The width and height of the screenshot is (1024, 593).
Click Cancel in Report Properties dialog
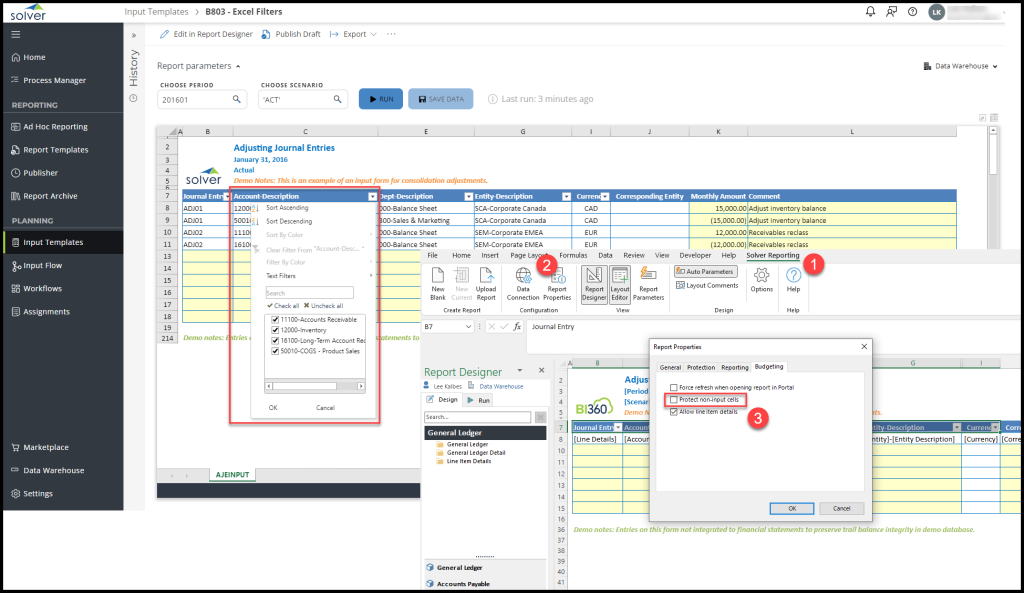(841, 508)
